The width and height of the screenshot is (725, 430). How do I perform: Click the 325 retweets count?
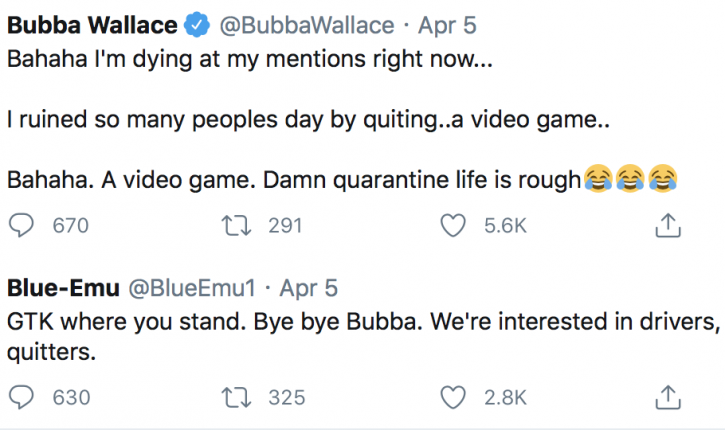(286, 397)
